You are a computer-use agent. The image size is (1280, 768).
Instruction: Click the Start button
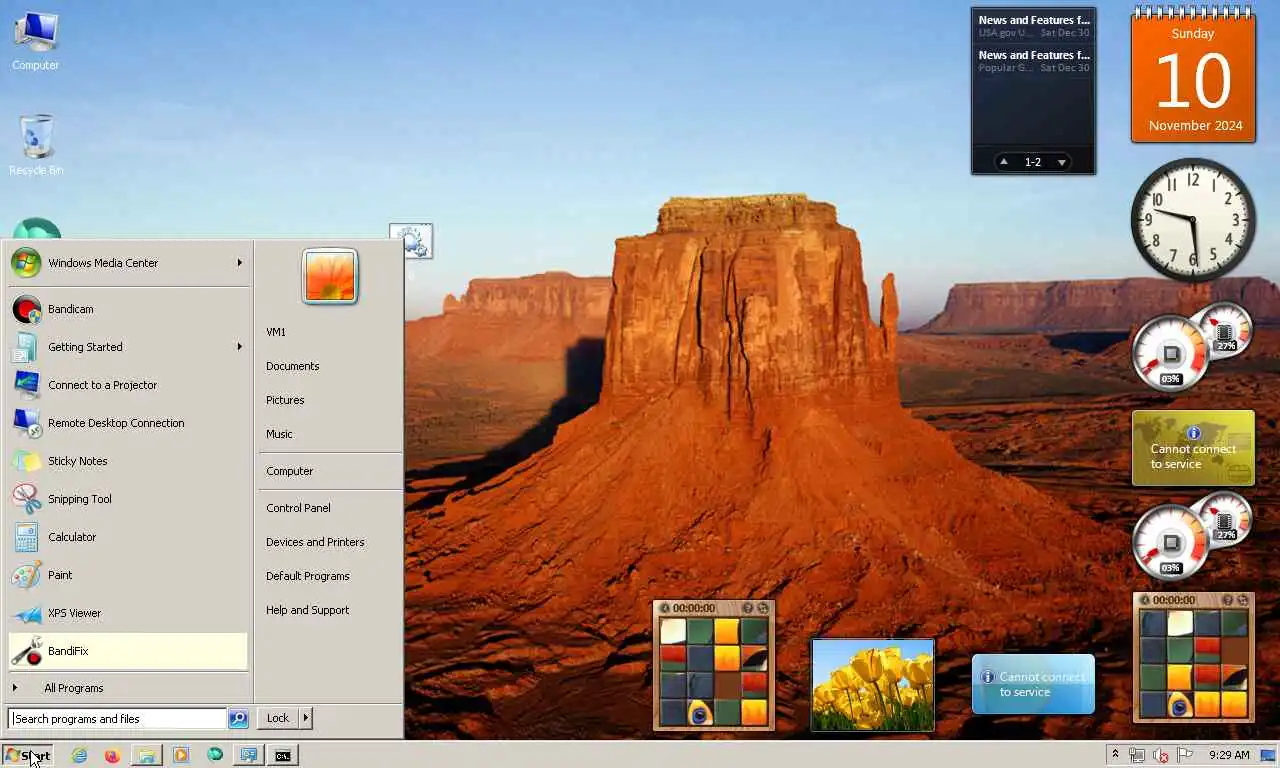point(27,755)
